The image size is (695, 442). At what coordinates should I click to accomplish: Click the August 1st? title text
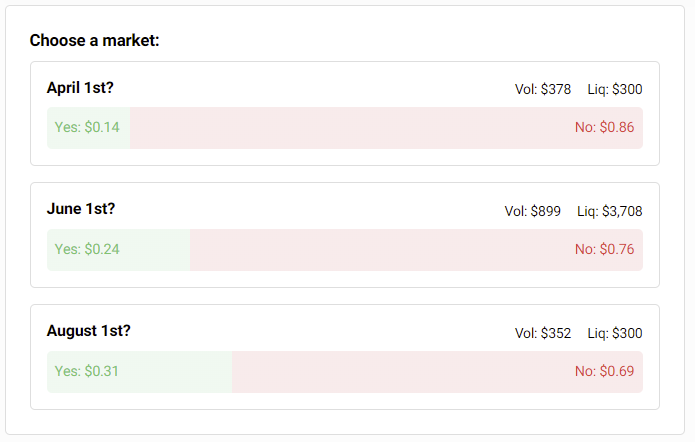pyautogui.click(x=88, y=331)
